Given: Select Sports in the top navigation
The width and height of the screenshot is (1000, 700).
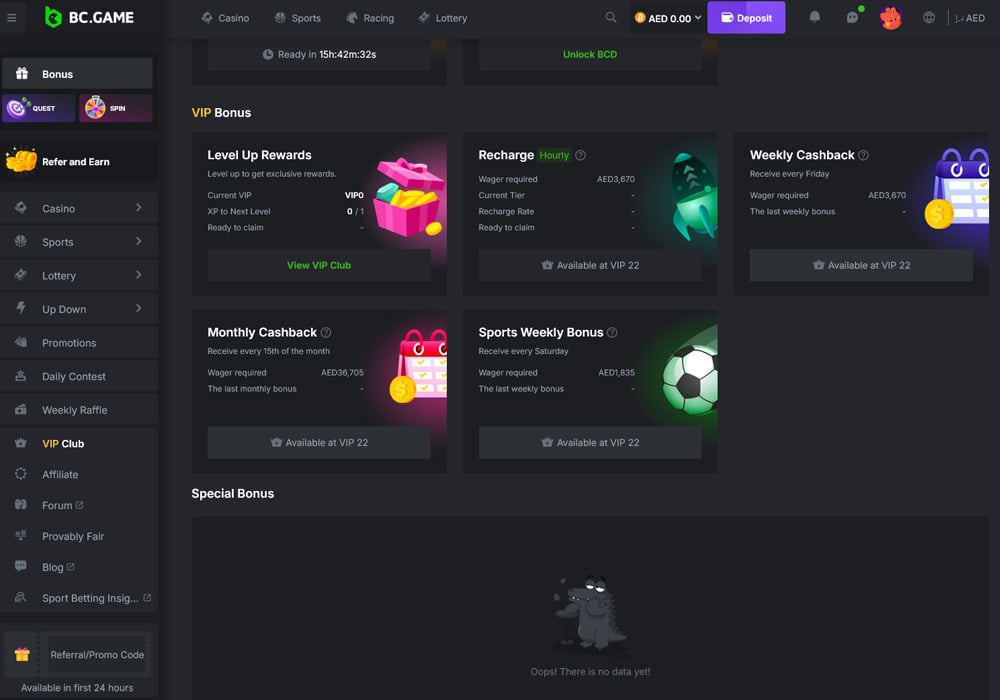Looking at the screenshot, I should pyautogui.click(x=298, y=18).
